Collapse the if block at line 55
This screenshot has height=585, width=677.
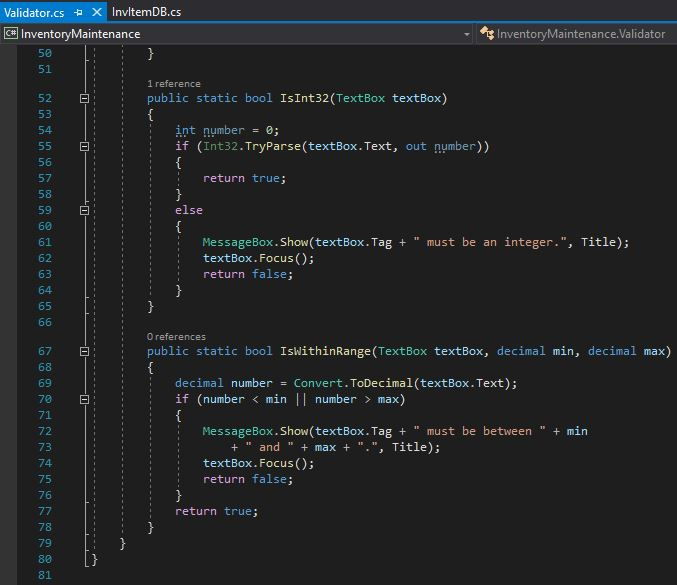85,146
